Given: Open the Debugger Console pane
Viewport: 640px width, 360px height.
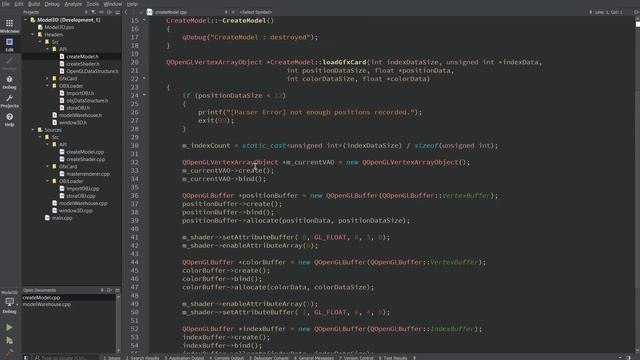Looking at the screenshot, I should [x=269, y=358].
